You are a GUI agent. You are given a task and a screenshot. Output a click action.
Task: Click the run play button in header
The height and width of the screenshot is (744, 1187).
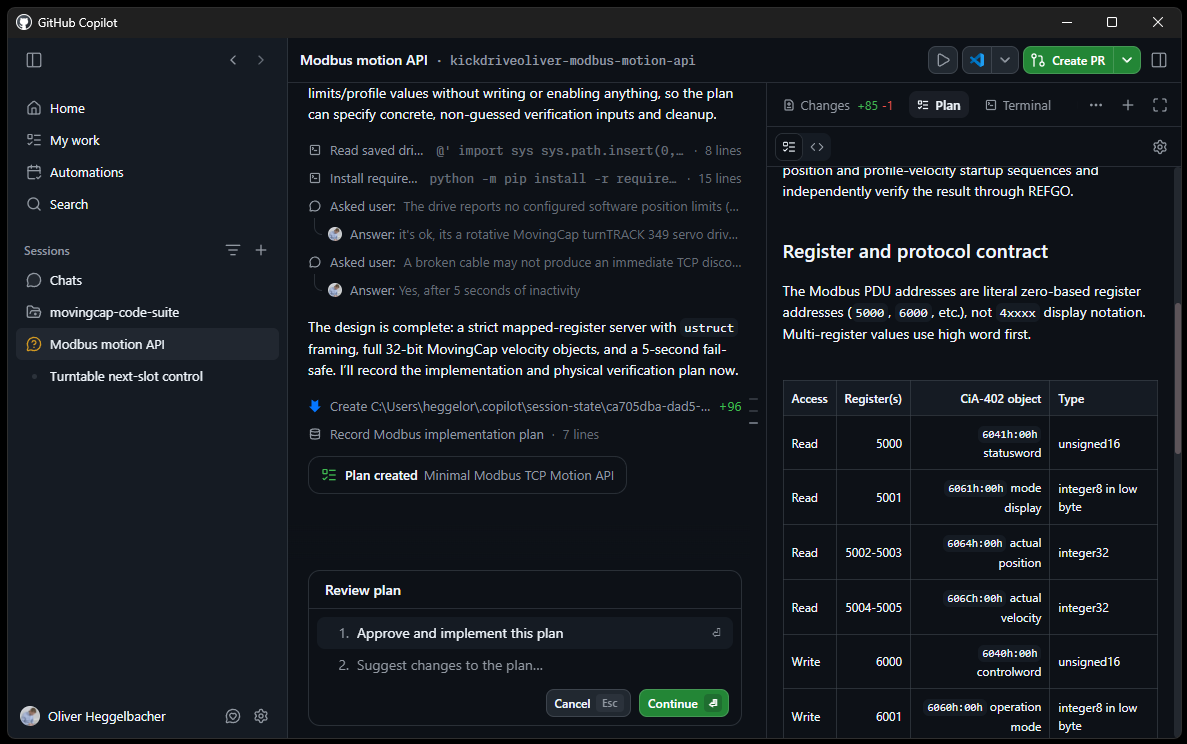click(x=942, y=61)
